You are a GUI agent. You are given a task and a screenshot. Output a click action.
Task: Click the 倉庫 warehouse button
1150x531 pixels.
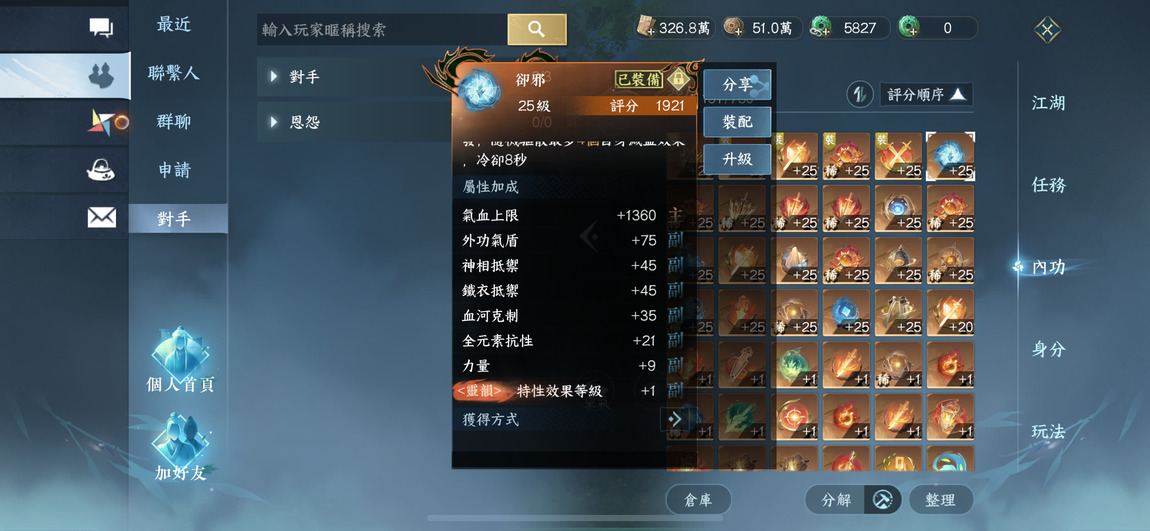[x=698, y=500]
